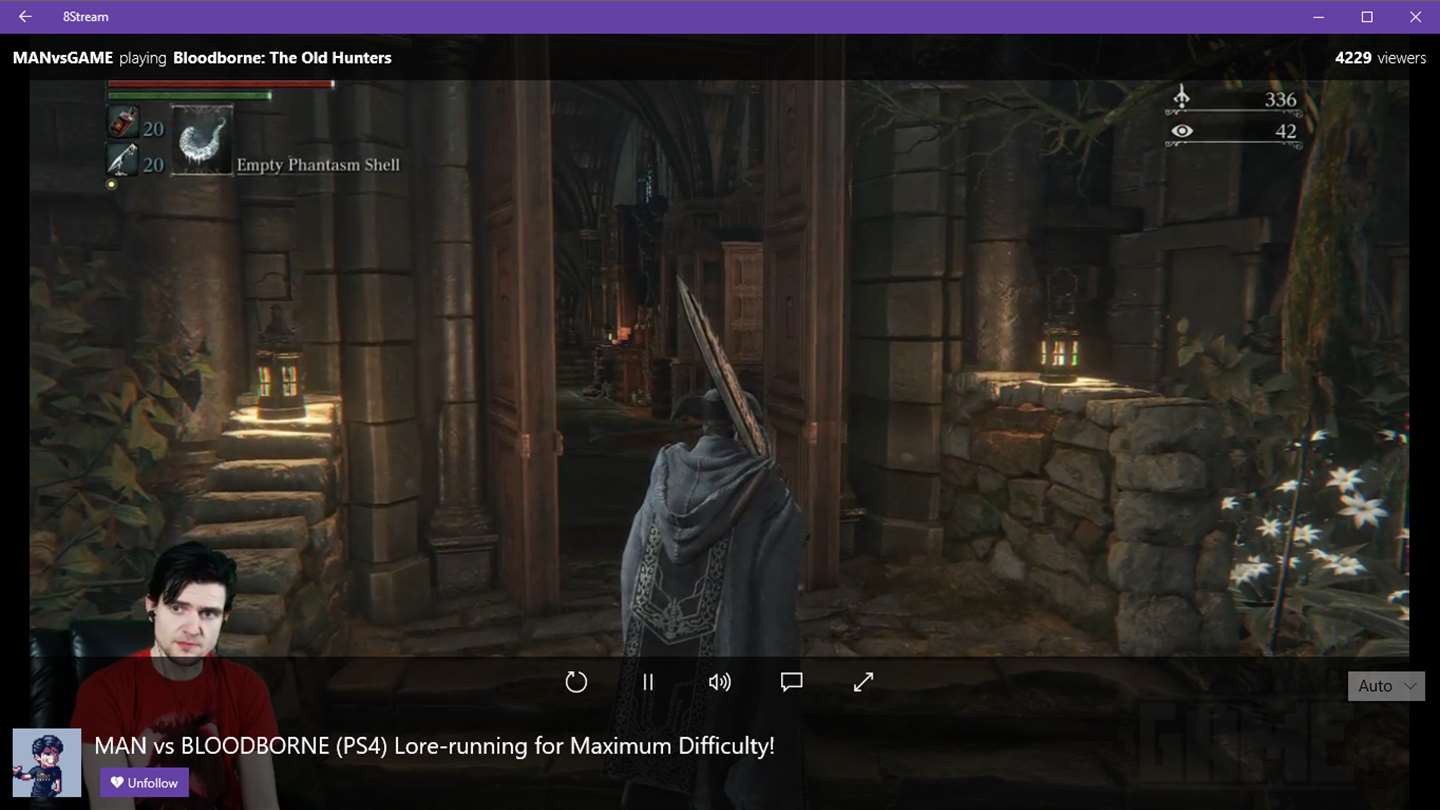
Task: Select the 4229 viewers count
Action: pyautogui.click(x=1380, y=58)
